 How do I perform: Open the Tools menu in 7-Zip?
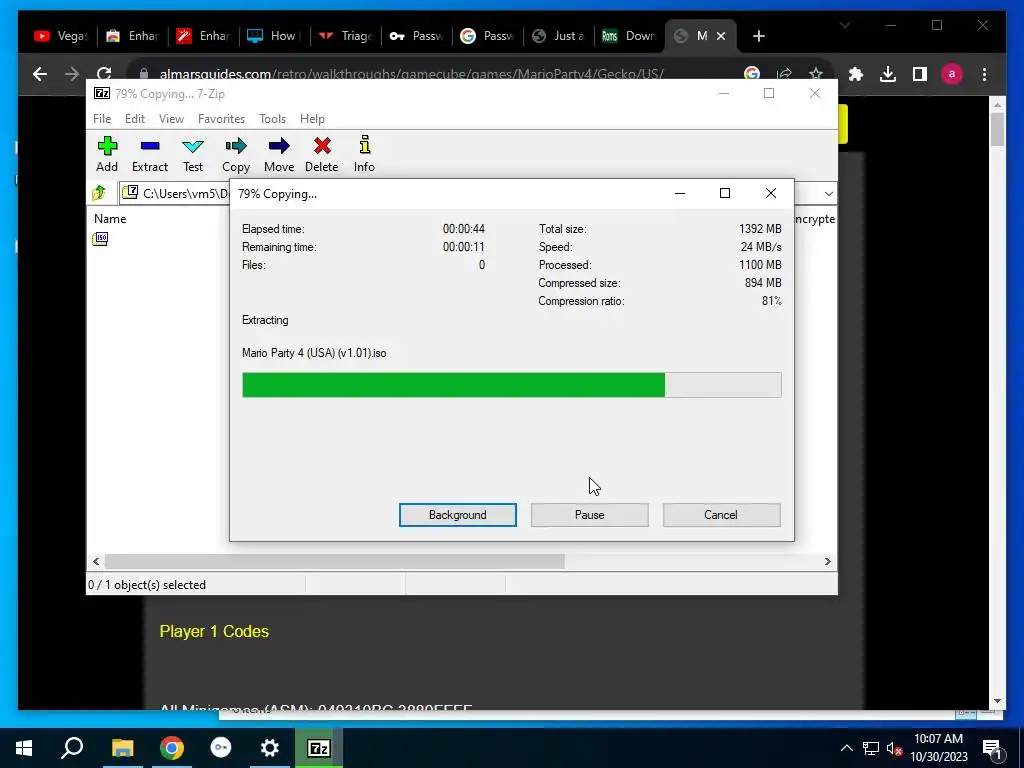272,119
